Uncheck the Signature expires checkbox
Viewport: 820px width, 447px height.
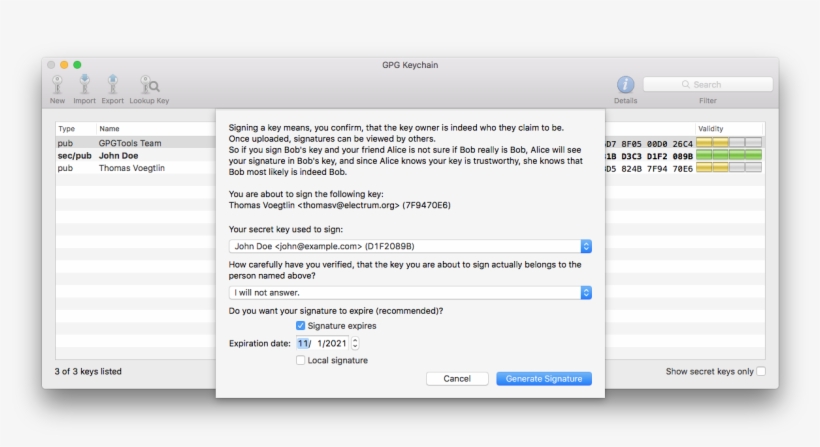pyautogui.click(x=301, y=326)
